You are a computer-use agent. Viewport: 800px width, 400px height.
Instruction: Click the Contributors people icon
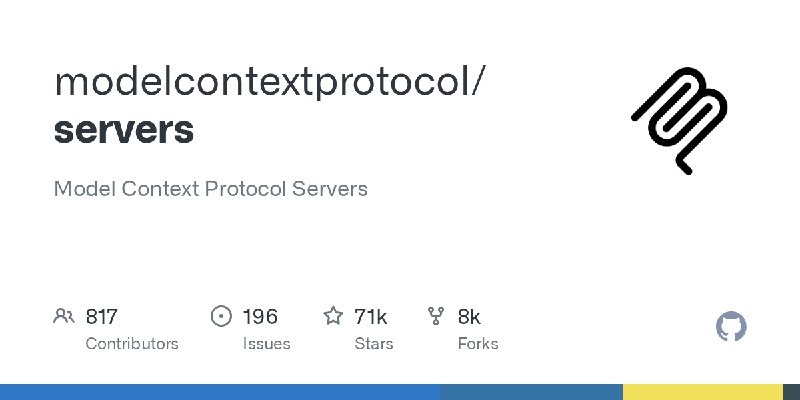tap(64, 316)
